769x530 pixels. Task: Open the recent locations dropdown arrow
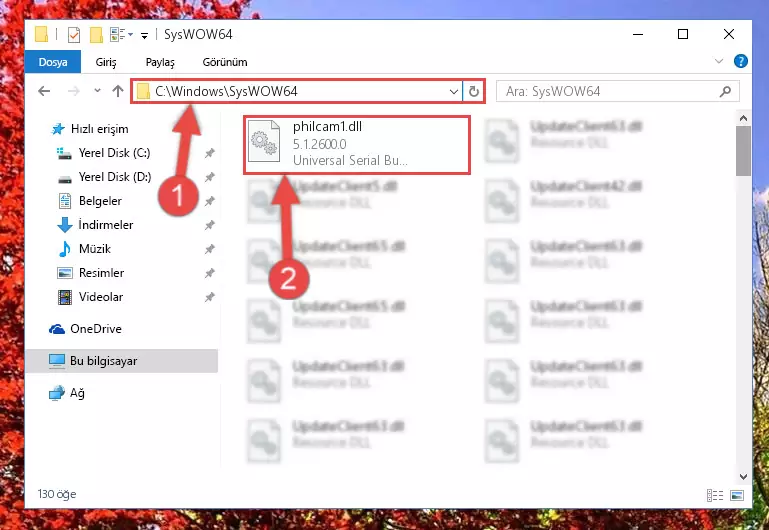(97, 91)
